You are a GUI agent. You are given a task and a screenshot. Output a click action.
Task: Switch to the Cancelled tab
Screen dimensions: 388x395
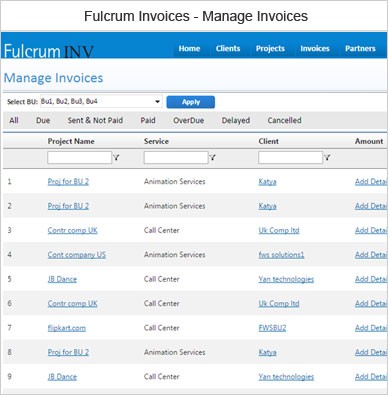pyautogui.click(x=284, y=120)
